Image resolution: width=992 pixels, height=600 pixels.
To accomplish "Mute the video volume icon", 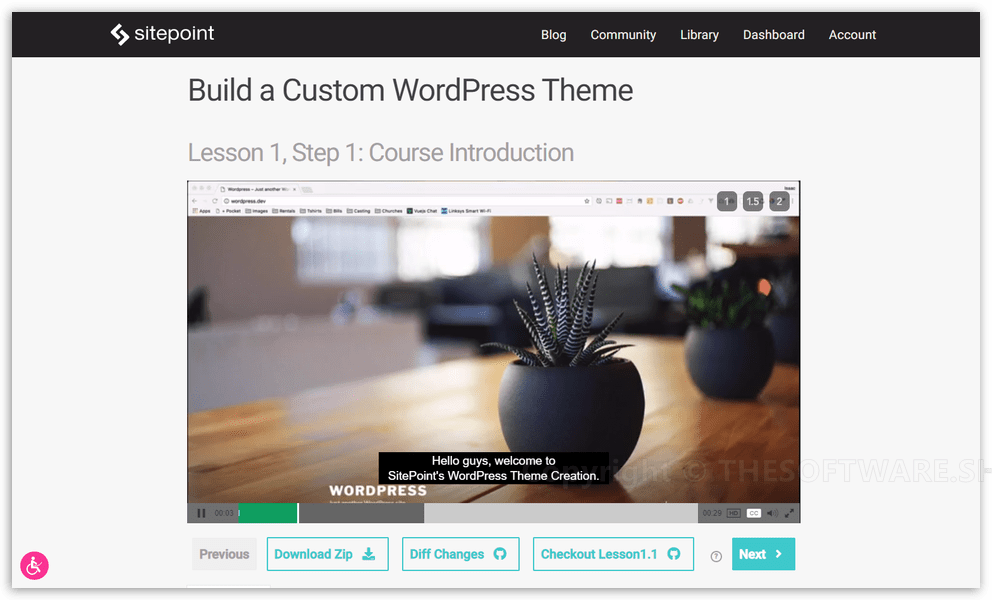I will tap(772, 513).
